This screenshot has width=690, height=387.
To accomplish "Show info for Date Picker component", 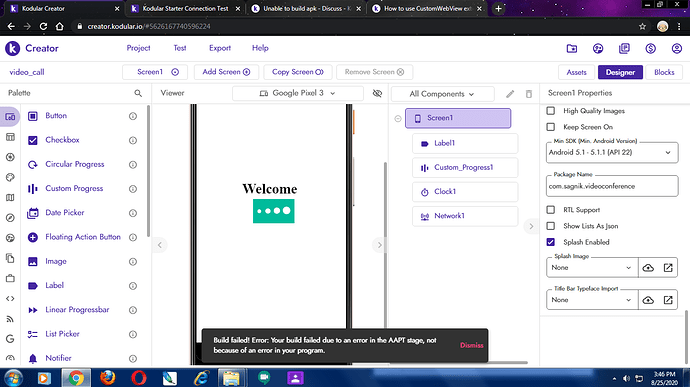I will pyautogui.click(x=133, y=213).
